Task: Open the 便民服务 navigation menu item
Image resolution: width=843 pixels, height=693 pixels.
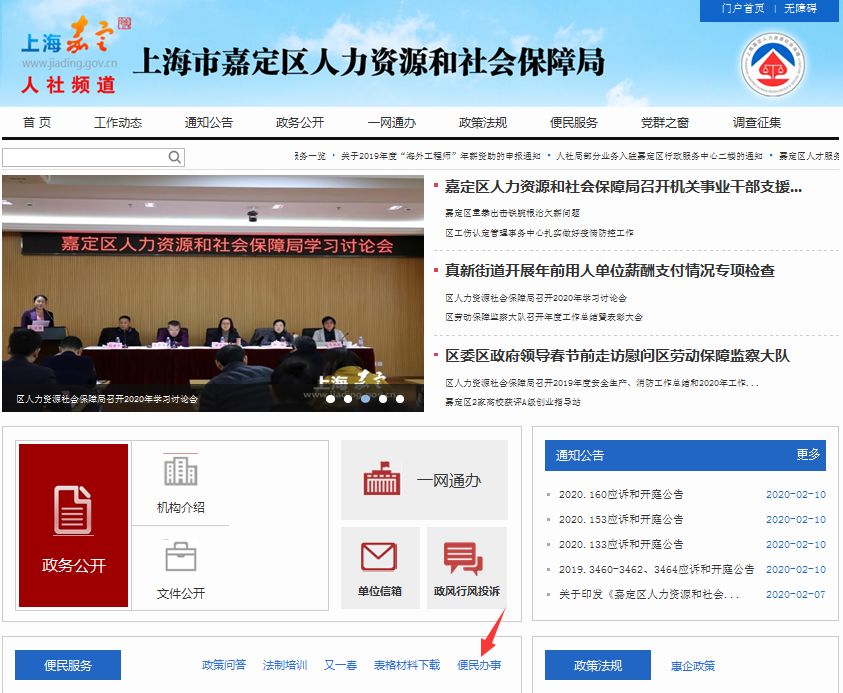Action: 574,123
